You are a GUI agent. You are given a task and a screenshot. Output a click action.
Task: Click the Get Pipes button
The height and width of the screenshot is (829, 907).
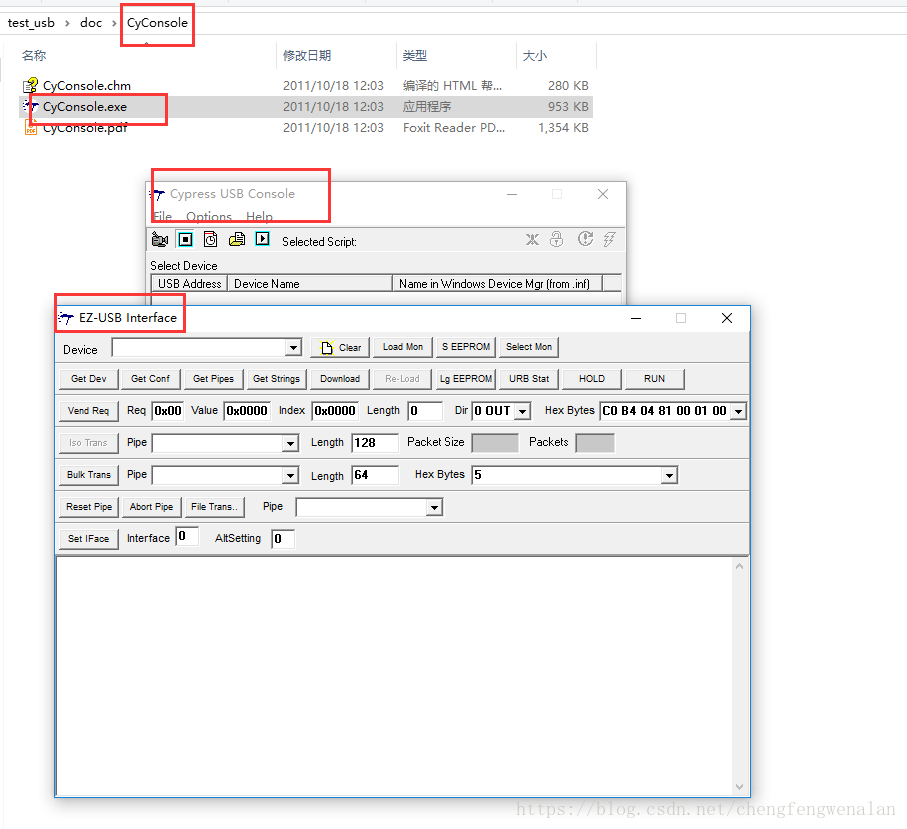pos(213,379)
